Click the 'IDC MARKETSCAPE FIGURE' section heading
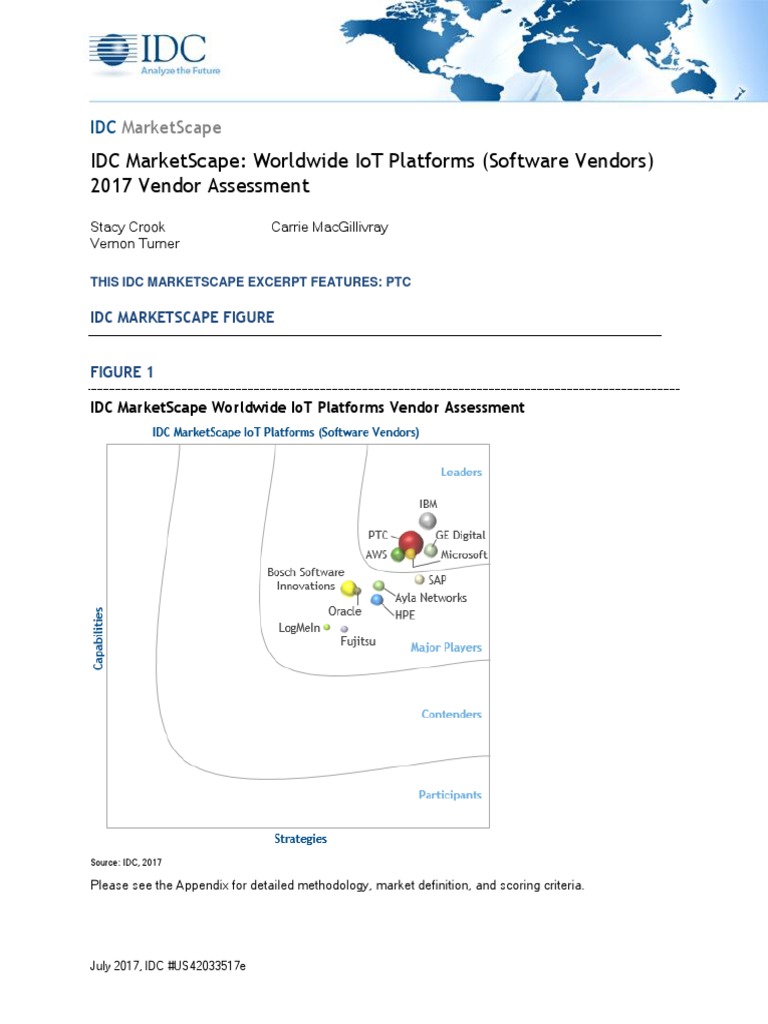The height and width of the screenshot is (1024, 768). [x=182, y=317]
